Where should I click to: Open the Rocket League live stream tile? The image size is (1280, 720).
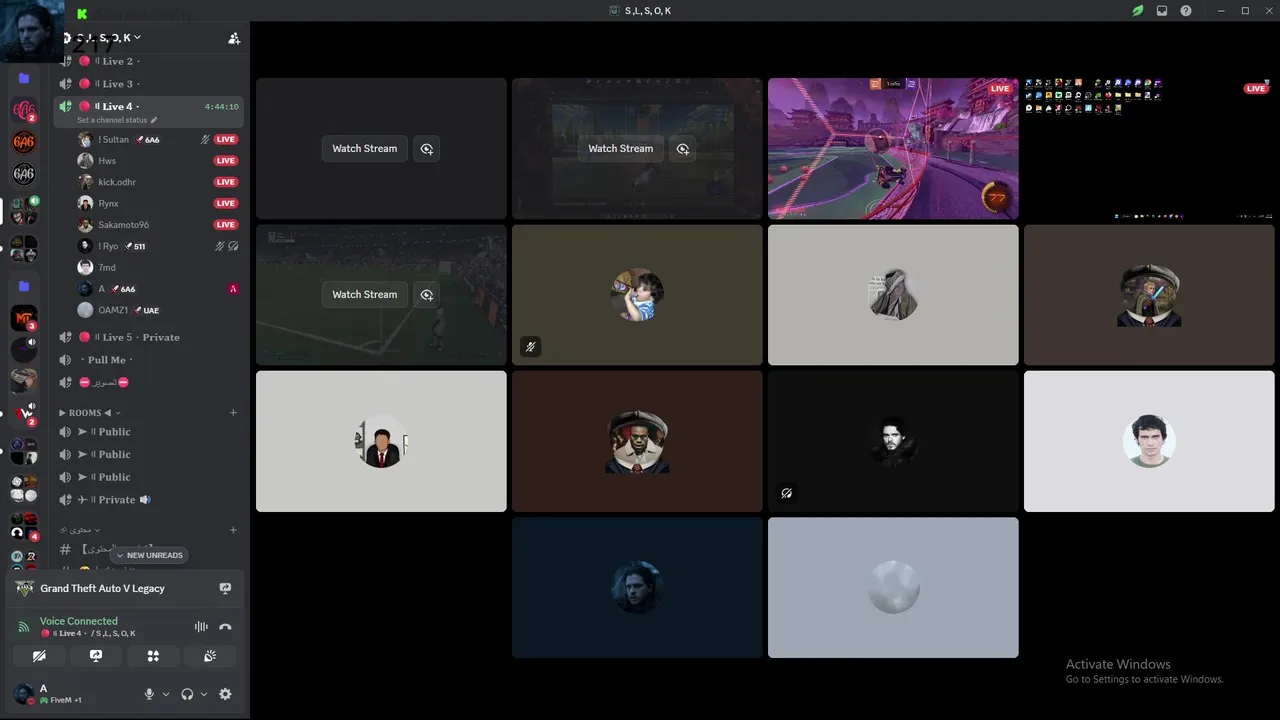click(893, 148)
